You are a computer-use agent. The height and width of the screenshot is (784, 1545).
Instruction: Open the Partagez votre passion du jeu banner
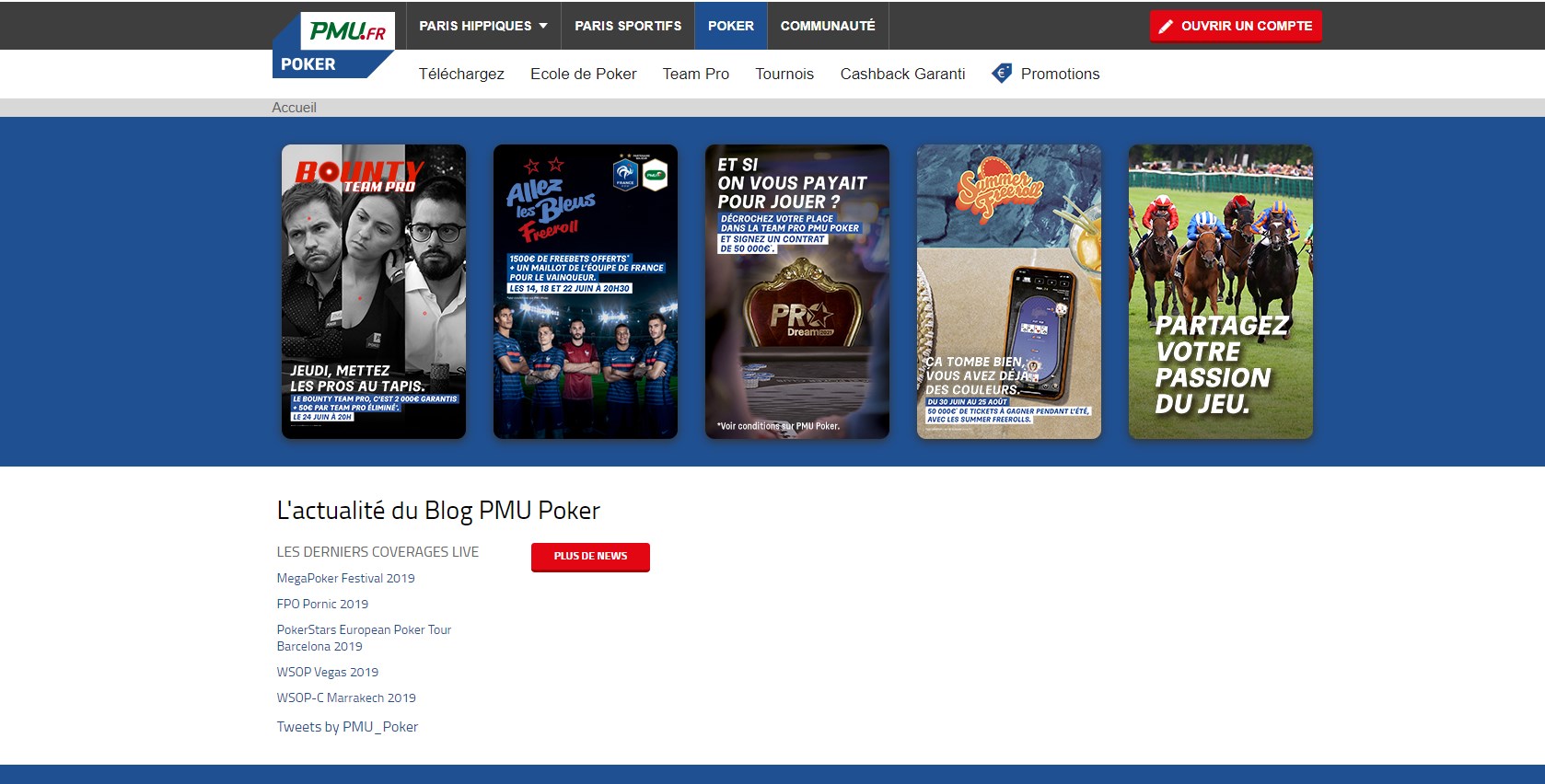1221,292
